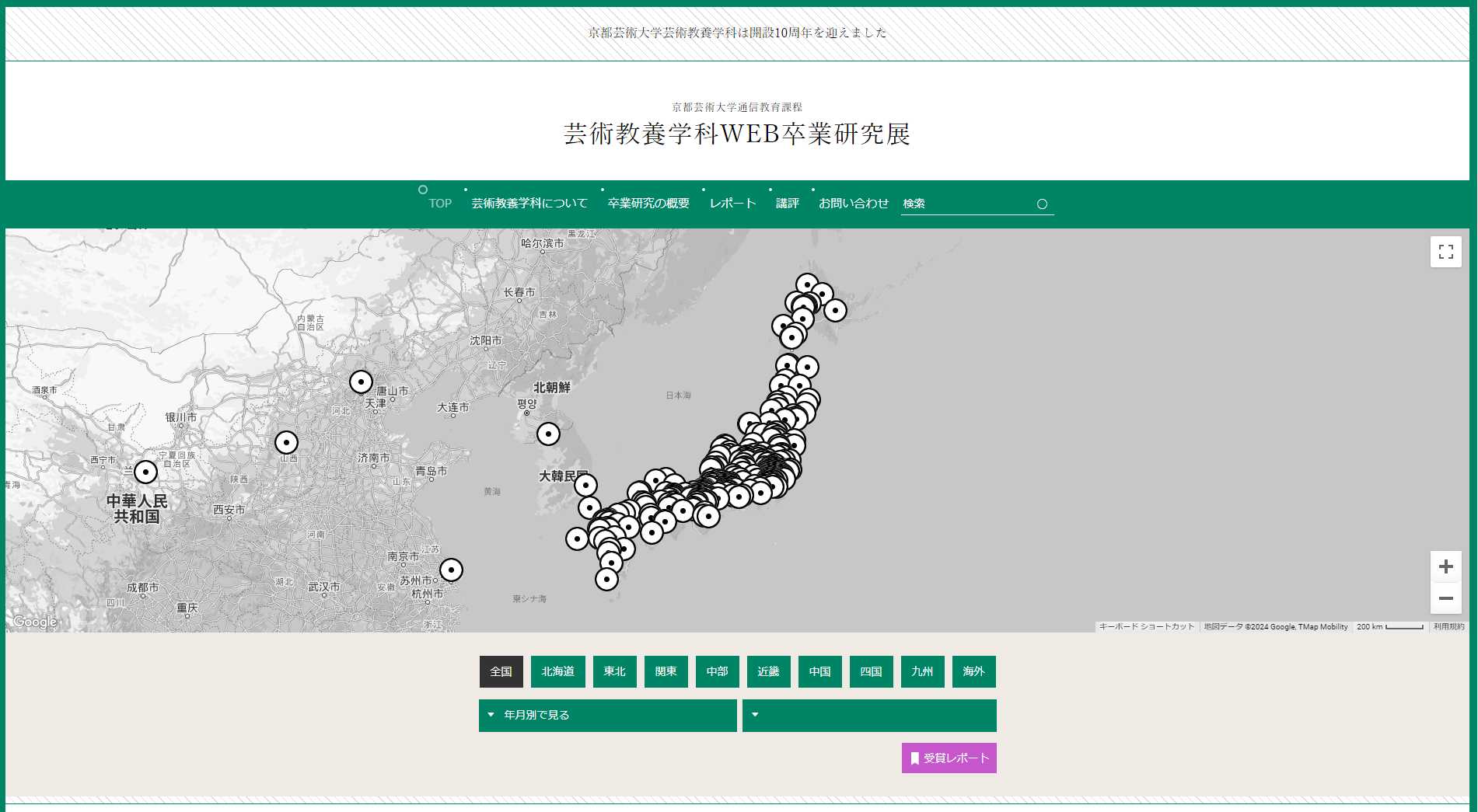Filter map by 近畿 region
Image resolution: width=1478 pixels, height=812 pixels.
tap(768, 671)
